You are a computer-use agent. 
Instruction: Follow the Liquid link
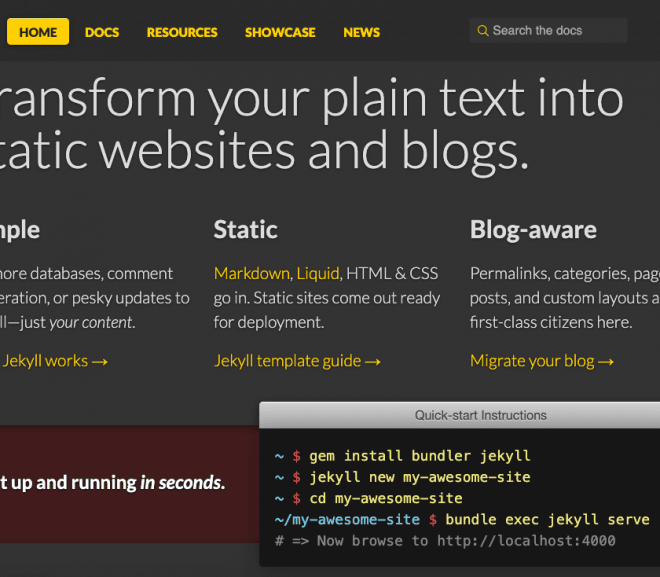pos(318,274)
